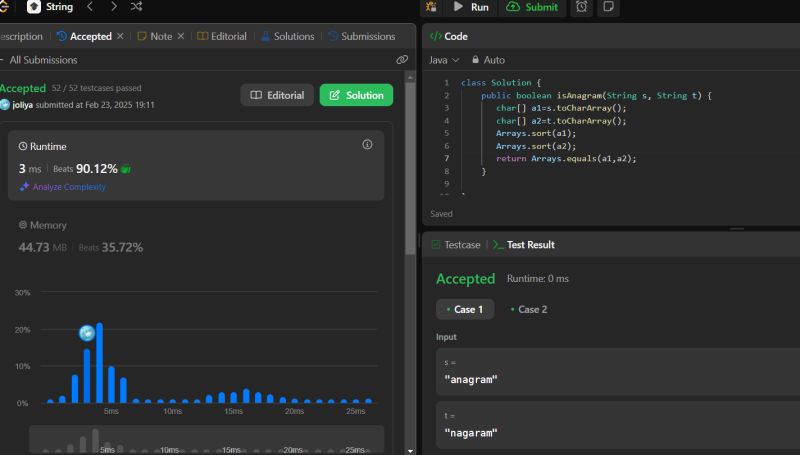The image size is (800, 455).
Task: Select the Memory stats section
Action: point(196,237)
